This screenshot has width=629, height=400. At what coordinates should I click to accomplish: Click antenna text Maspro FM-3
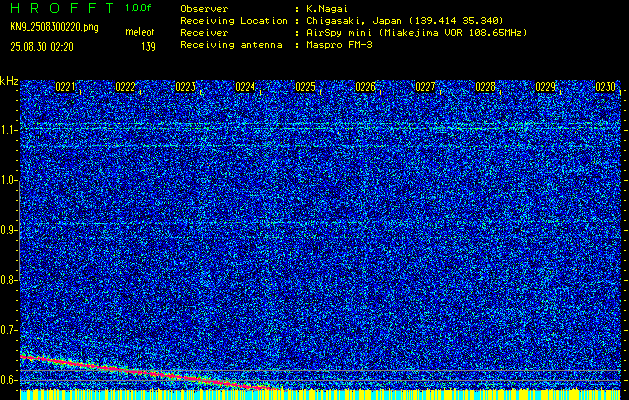[x=339, y=45]
